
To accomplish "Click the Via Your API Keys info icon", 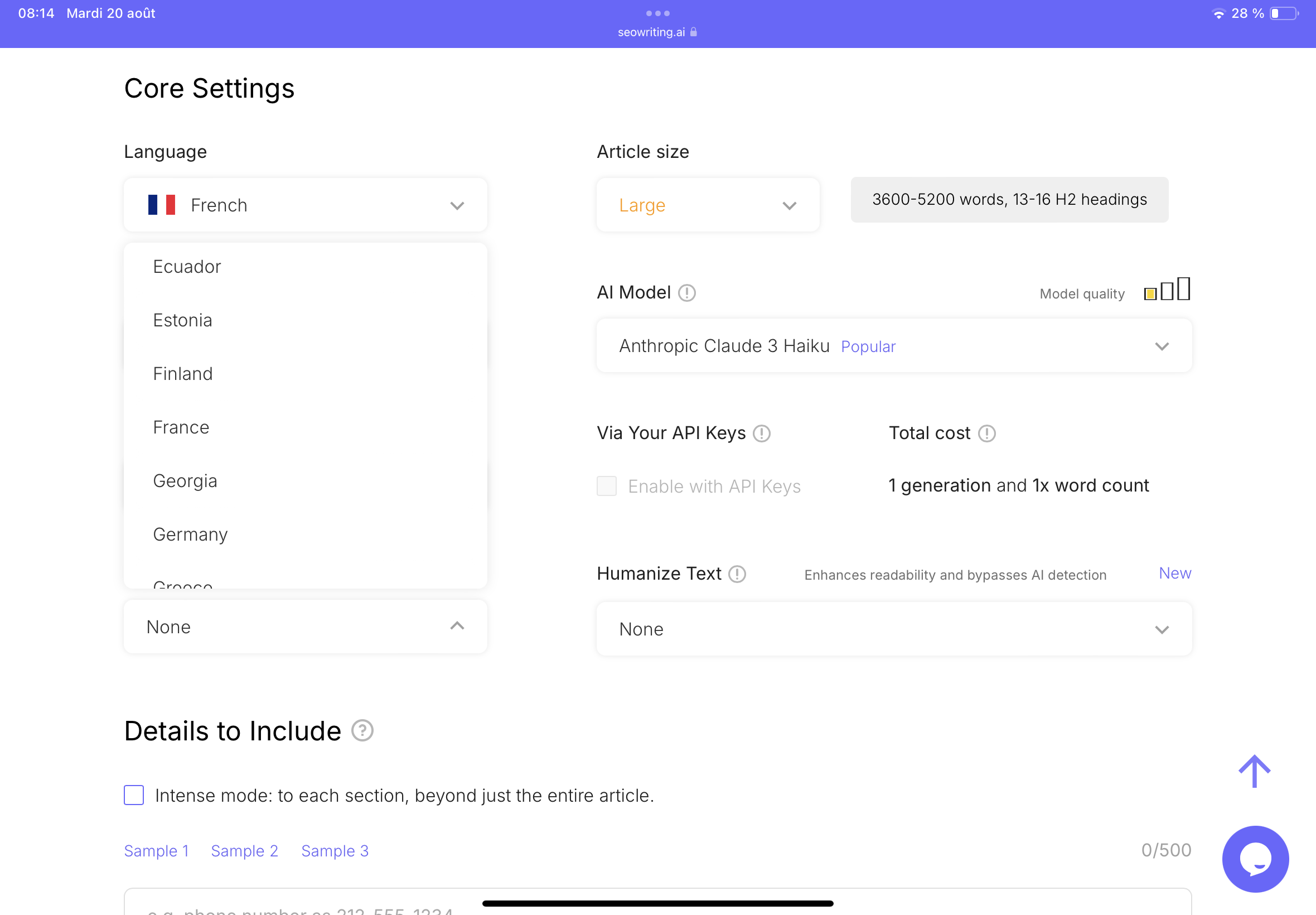I will coord(761,434).
